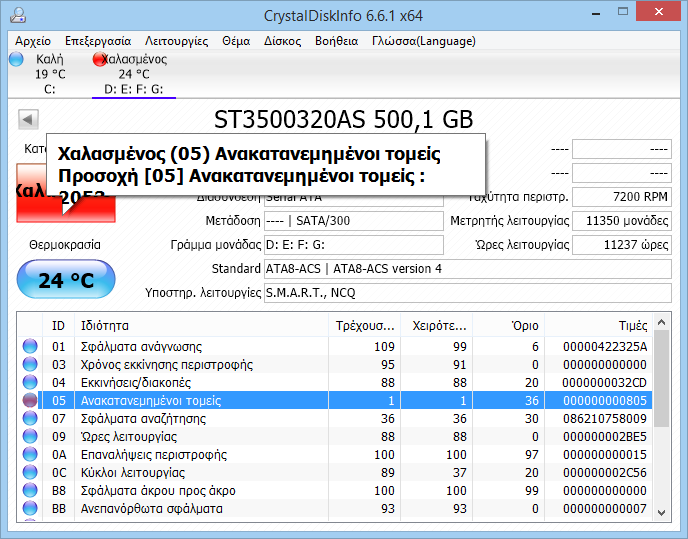This screenshot has height=539, width=688.
Task: Click the Ιδιότητα column header
Action: 201,325
